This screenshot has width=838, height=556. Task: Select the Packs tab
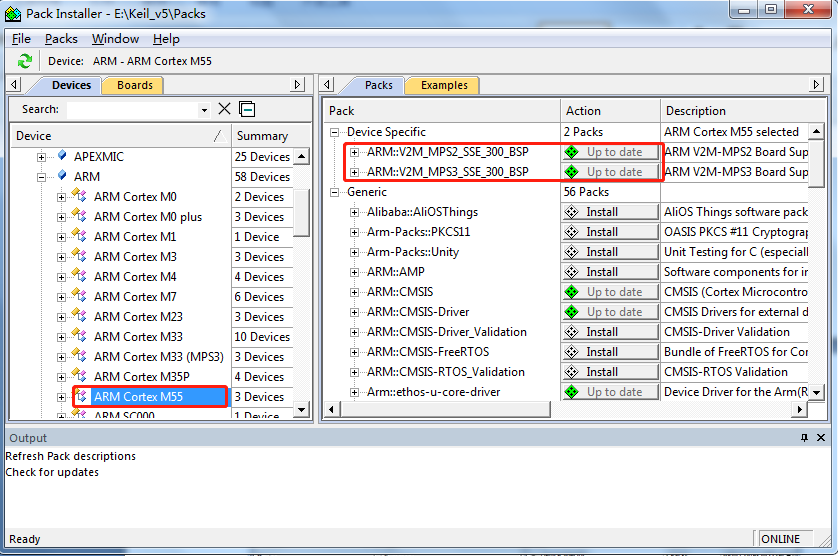coord(378,86)
